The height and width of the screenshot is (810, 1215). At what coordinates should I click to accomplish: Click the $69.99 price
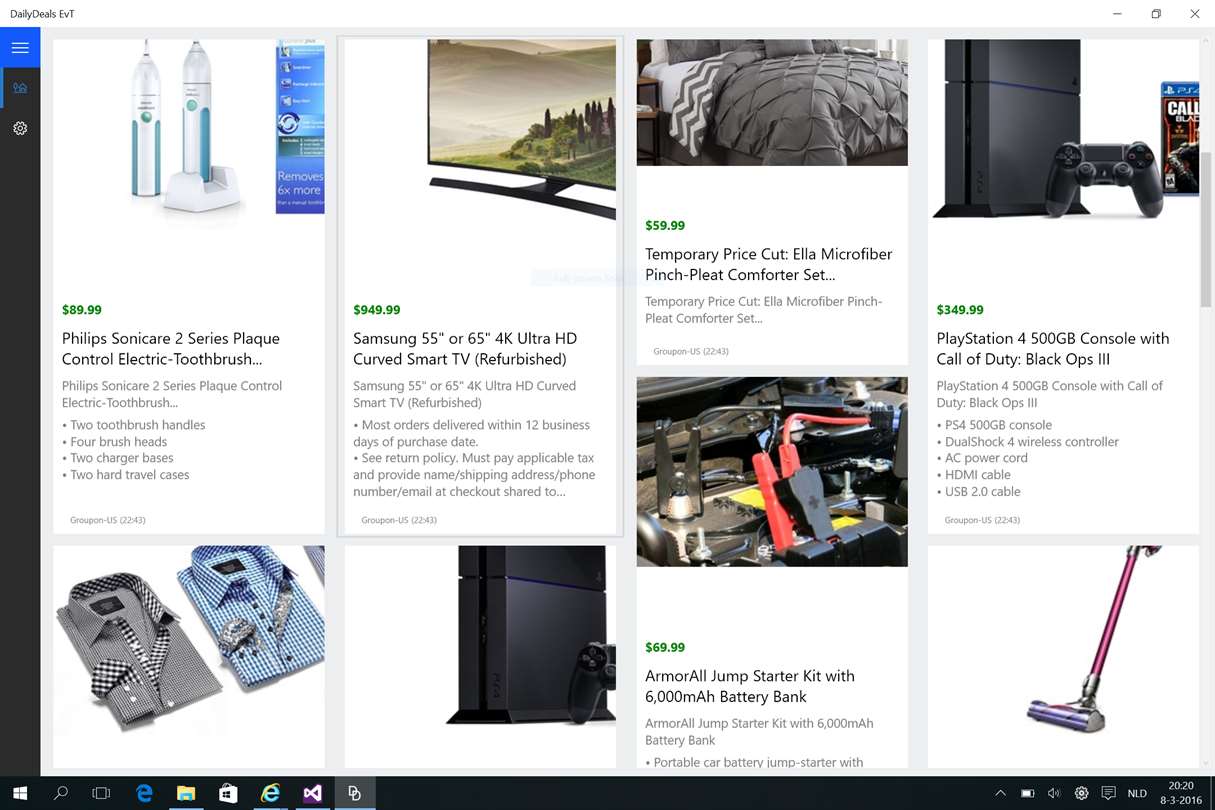click(665, 648)
